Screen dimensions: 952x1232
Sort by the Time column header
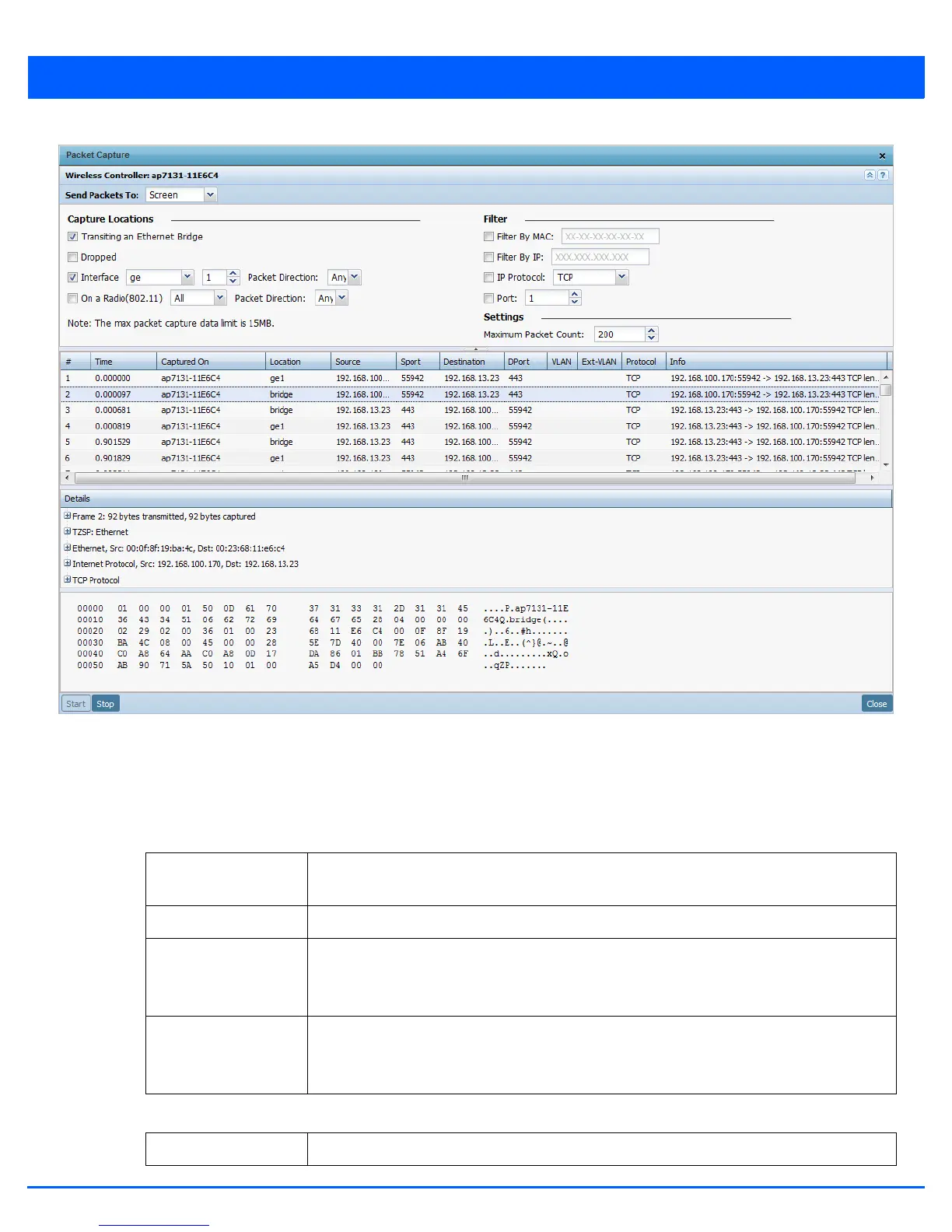[123, 362]
